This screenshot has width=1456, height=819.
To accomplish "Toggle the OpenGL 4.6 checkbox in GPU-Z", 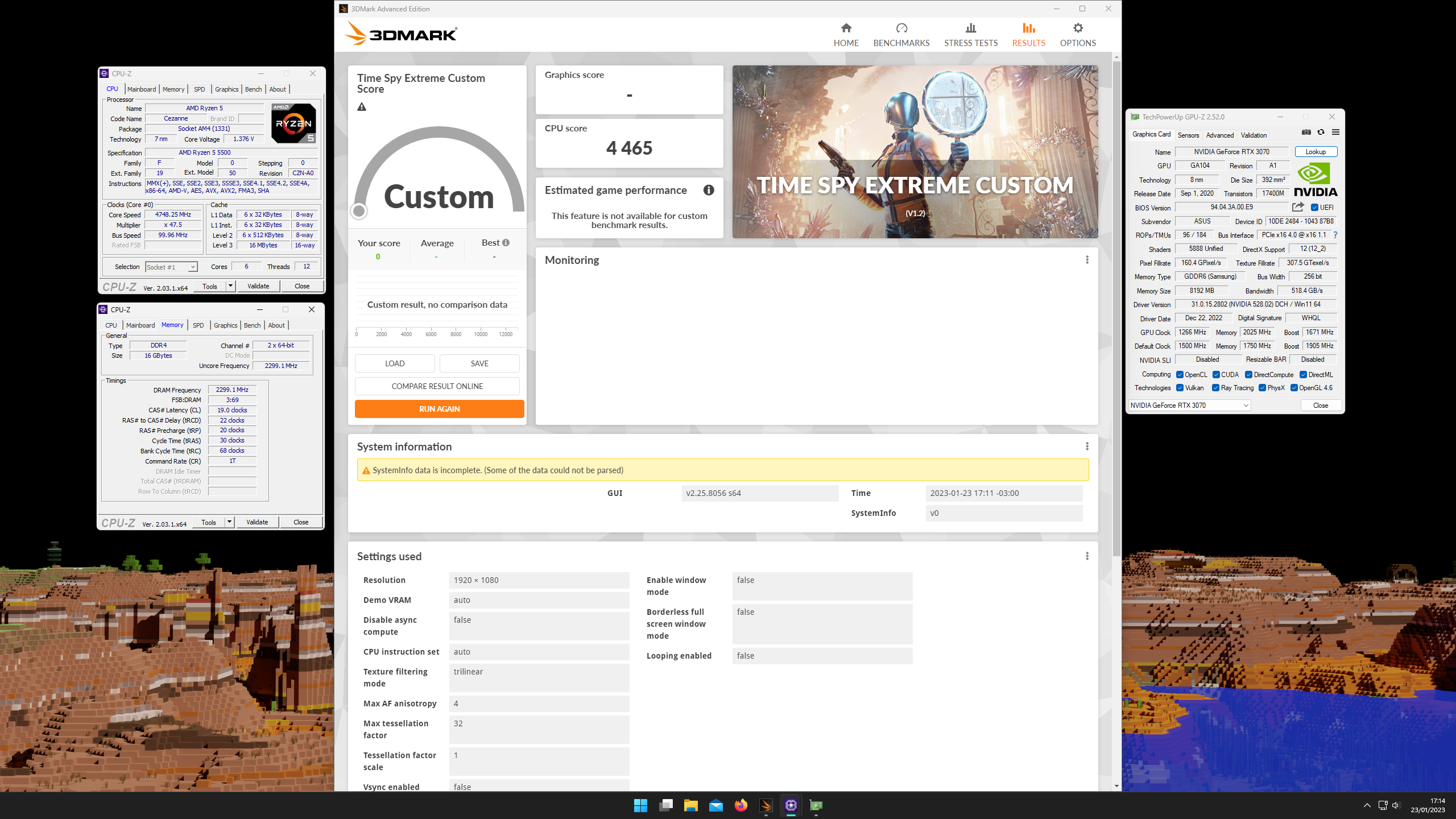I will click(x=1294, y=388).
